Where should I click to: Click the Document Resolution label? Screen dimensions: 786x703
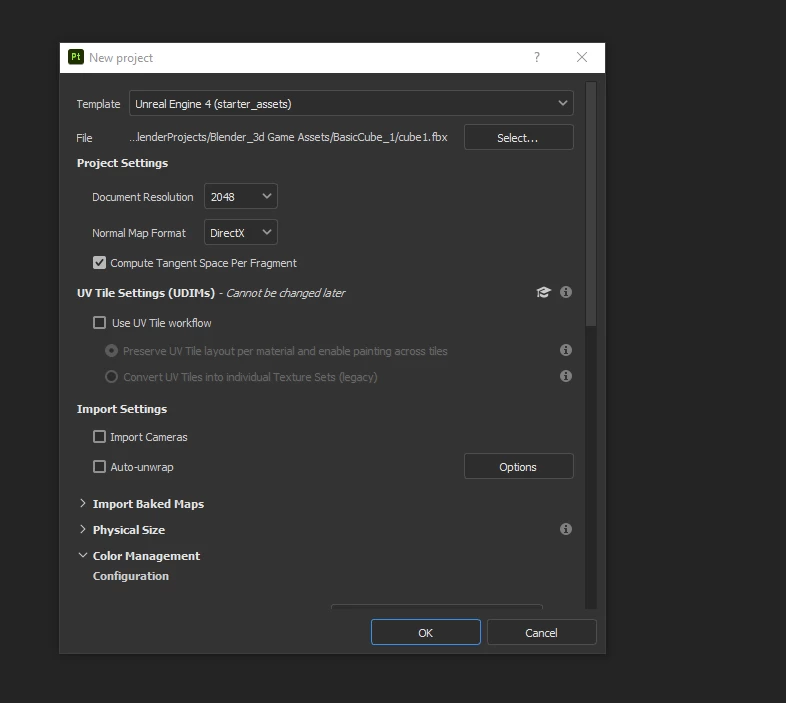[x=142, y=197]
